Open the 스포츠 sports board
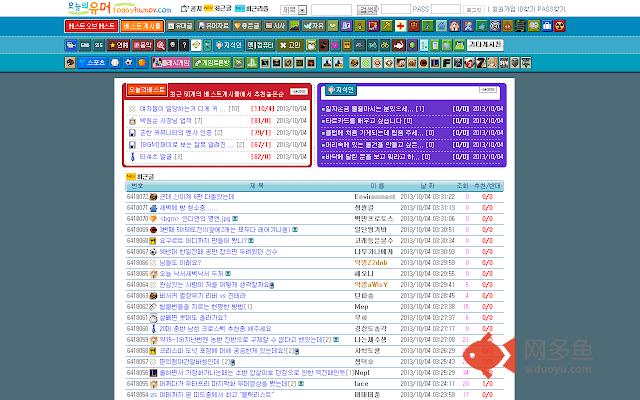Viewport: 640px width, 400px height. [x=92, y=62]
